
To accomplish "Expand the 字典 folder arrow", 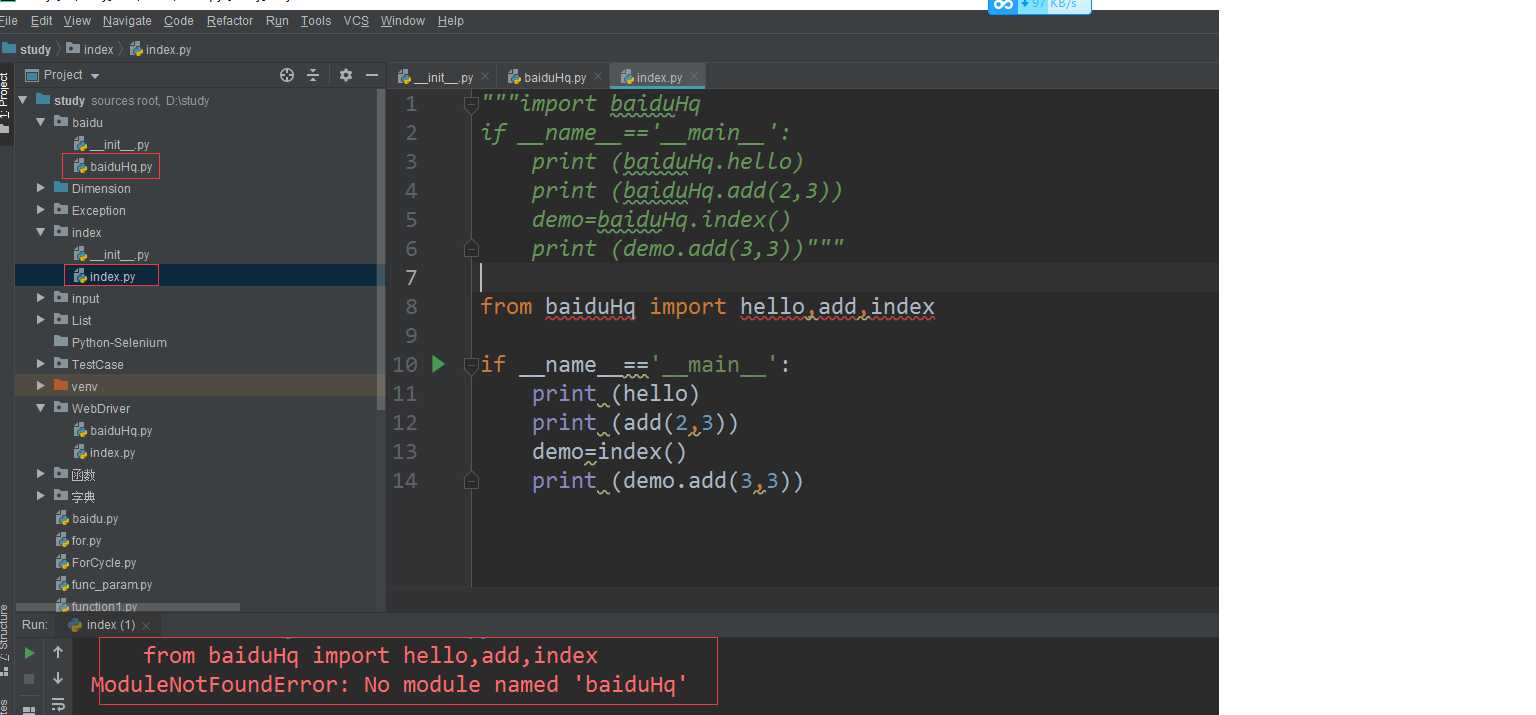I will coord(41,496).
